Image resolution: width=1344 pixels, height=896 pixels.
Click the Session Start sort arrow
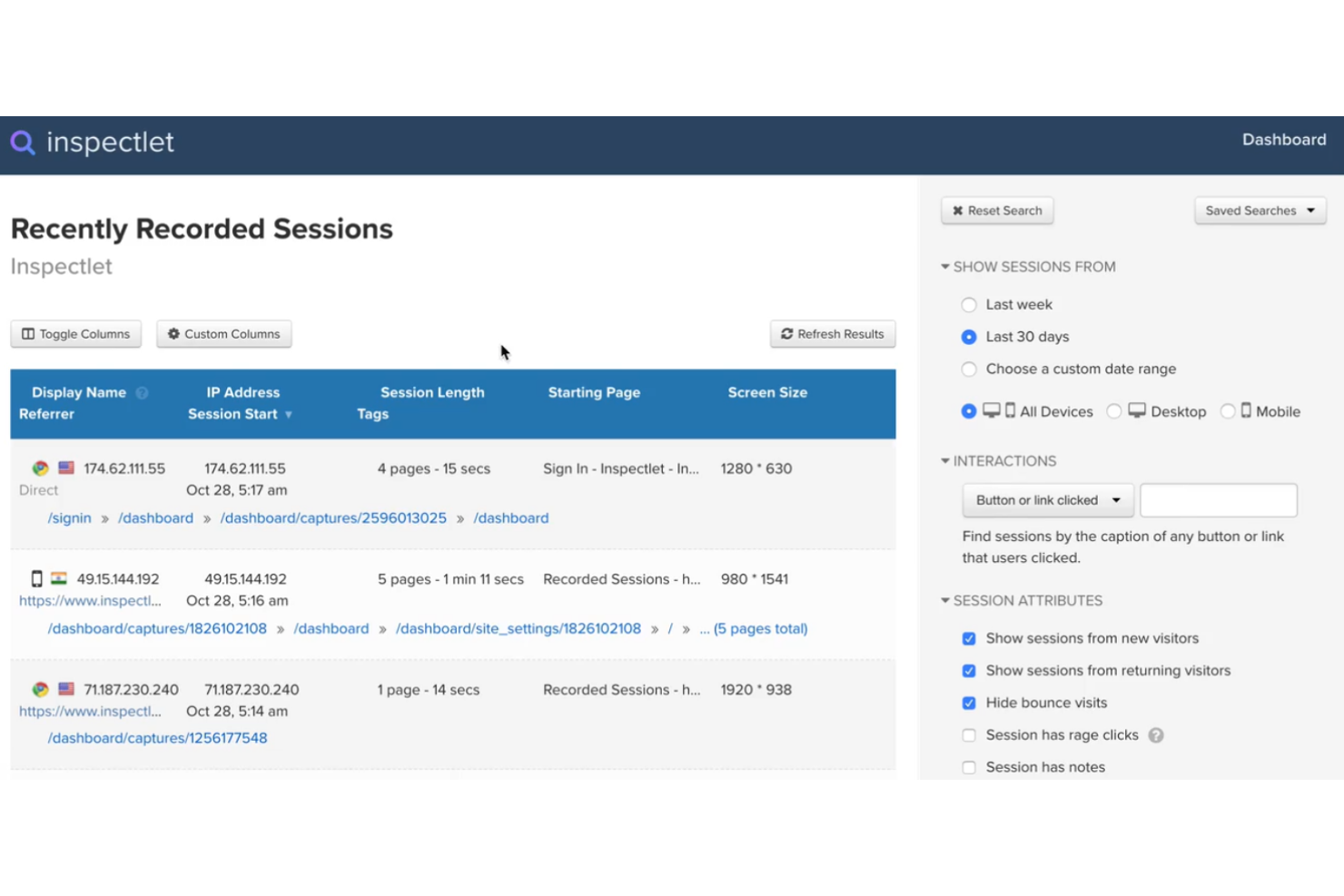point(289,415)
